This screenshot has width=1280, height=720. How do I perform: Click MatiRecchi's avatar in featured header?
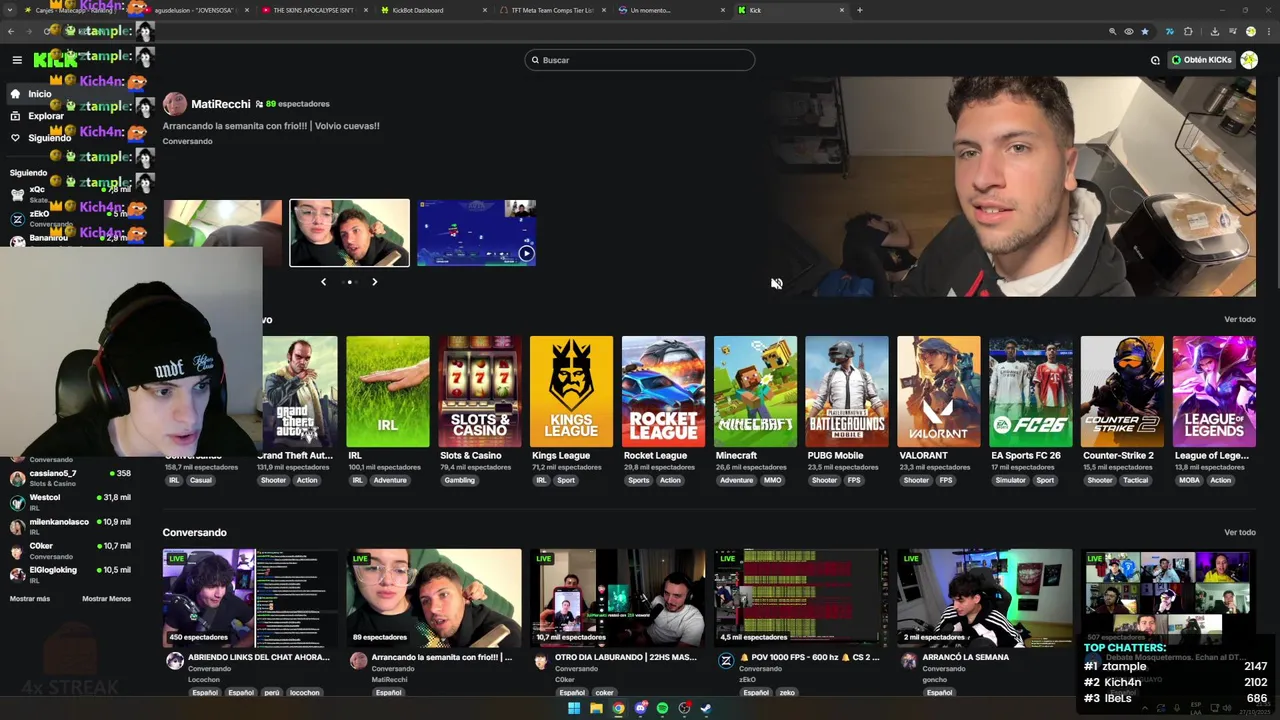(x=175, y=104)
